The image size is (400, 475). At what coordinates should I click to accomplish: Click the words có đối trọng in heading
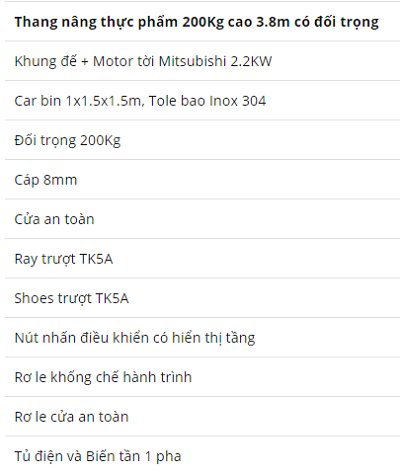[337, 22]
